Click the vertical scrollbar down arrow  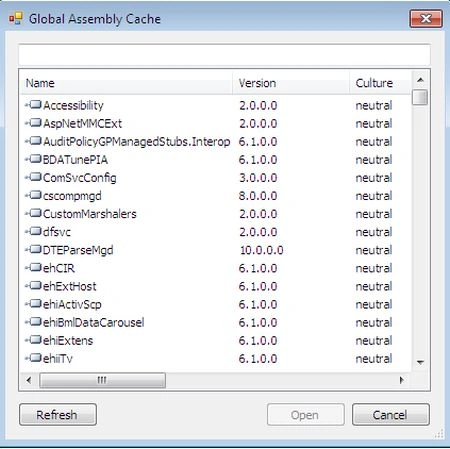420,362
